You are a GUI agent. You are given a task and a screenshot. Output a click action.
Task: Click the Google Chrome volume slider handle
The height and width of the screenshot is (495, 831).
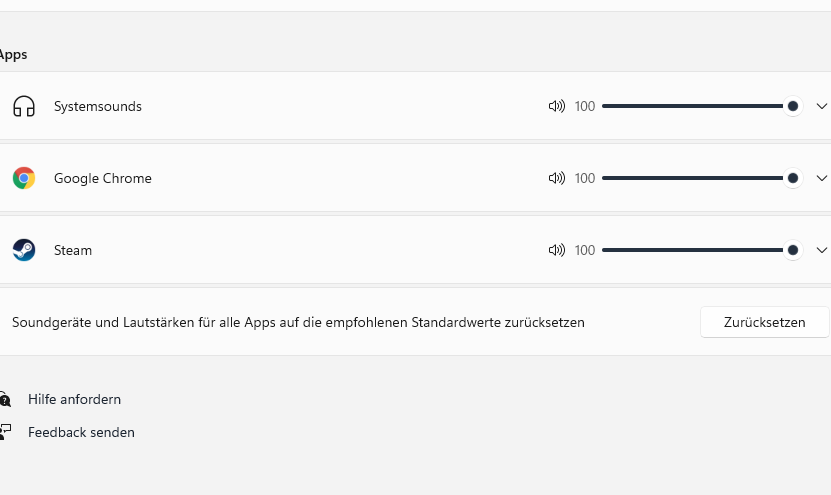[793, 178]
